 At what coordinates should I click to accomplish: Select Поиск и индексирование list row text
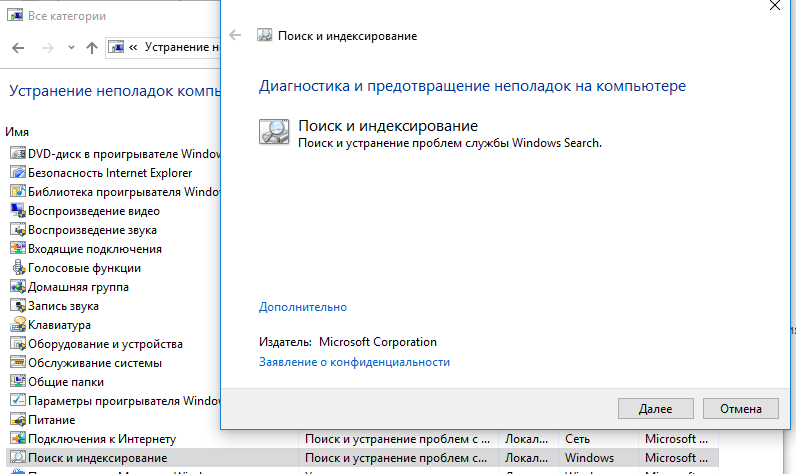pos(97,458)
